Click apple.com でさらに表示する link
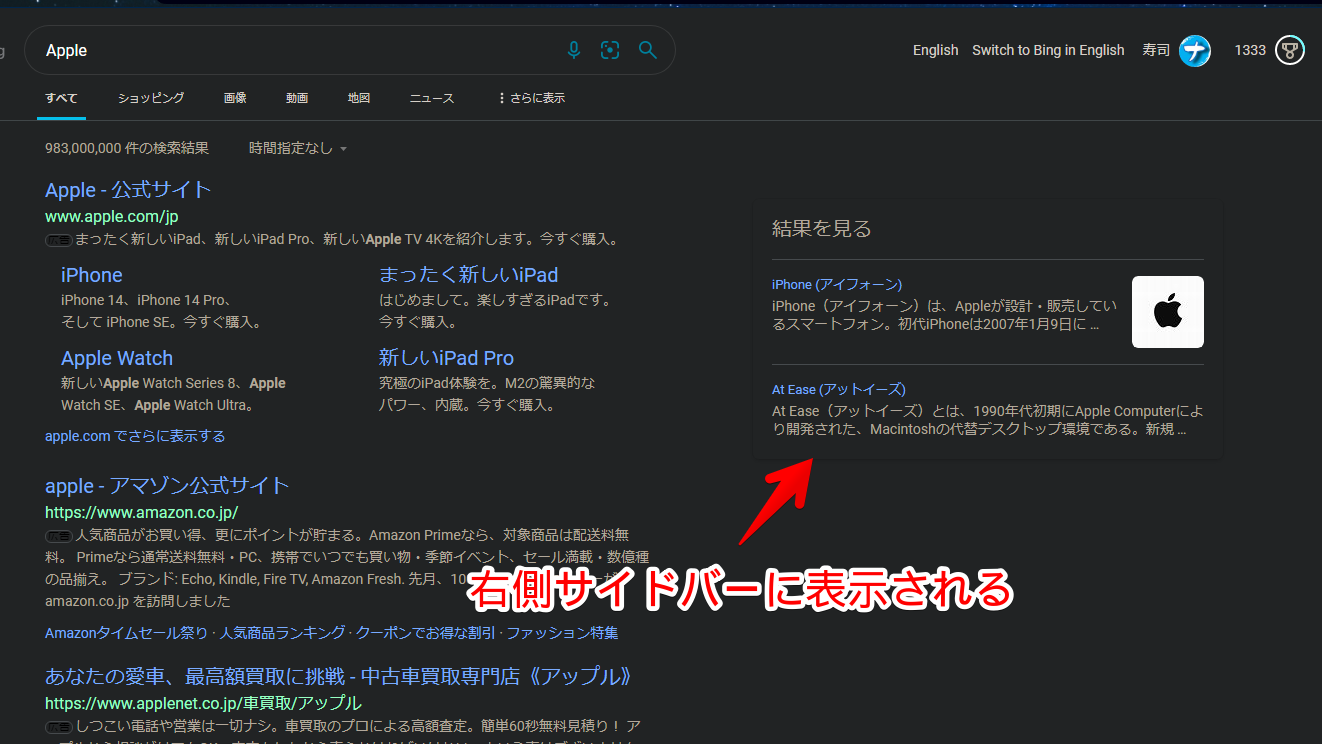 coord(135,436)
